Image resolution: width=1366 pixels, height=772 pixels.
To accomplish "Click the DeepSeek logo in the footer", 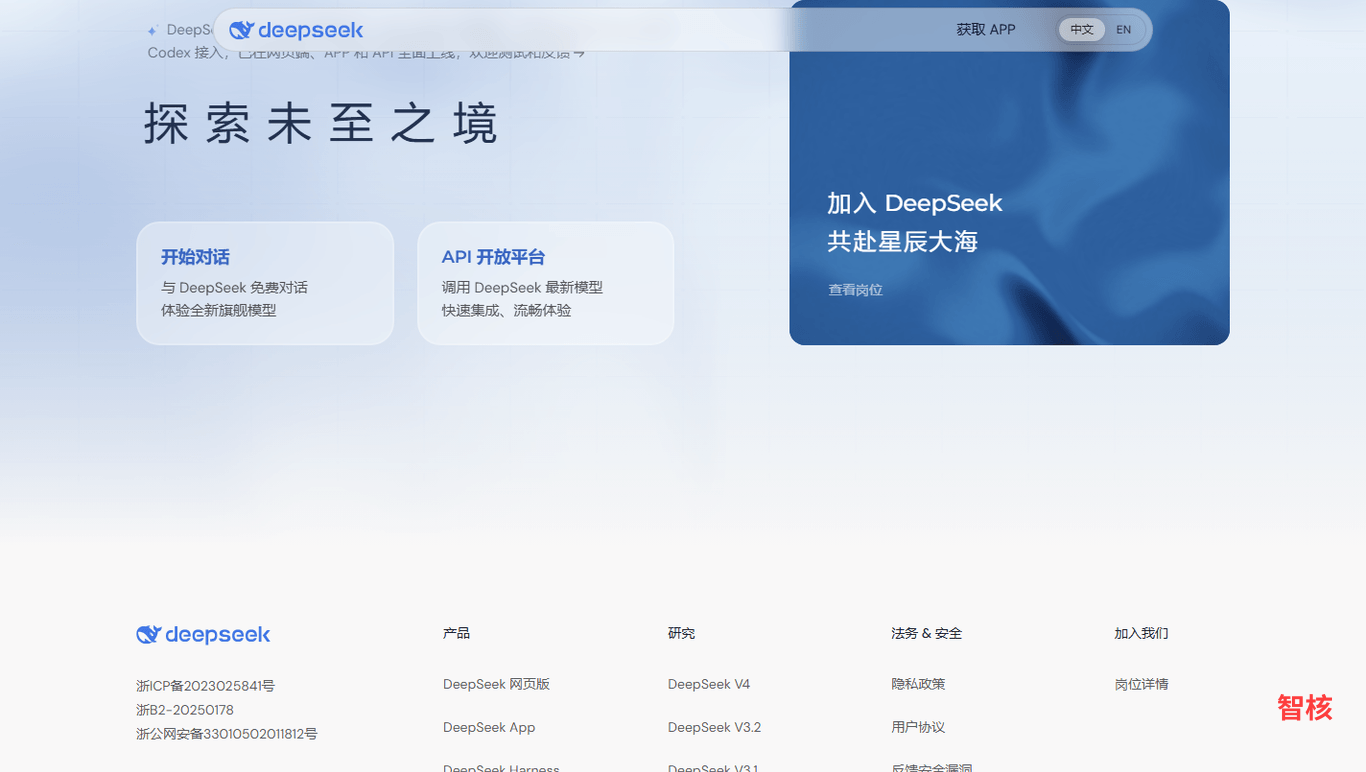I will 203,634.
